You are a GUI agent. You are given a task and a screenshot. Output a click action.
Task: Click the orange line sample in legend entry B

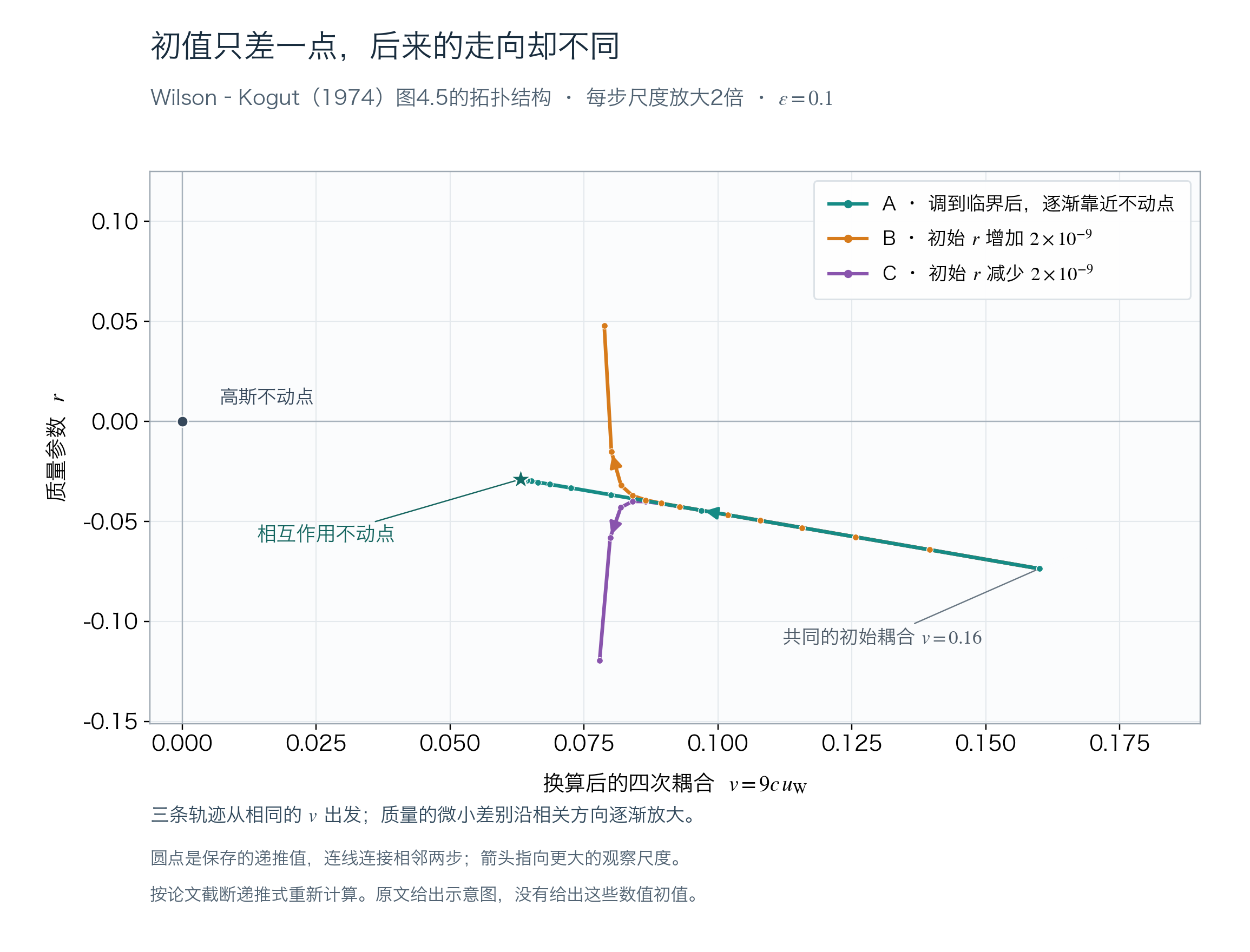847,239
